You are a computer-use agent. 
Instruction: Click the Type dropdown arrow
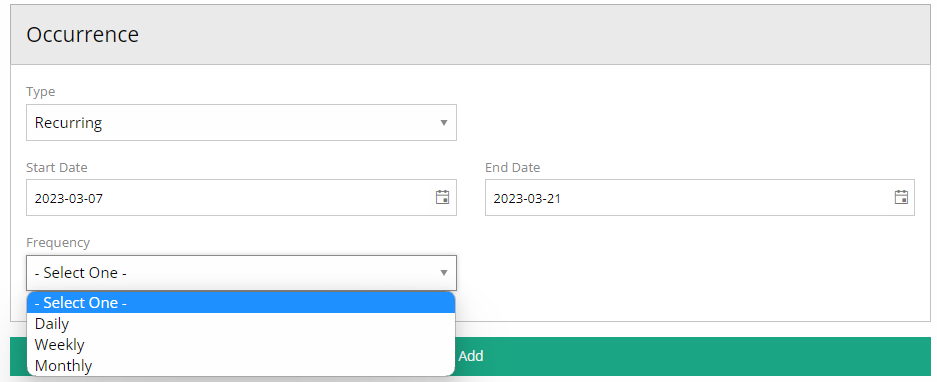443,123
